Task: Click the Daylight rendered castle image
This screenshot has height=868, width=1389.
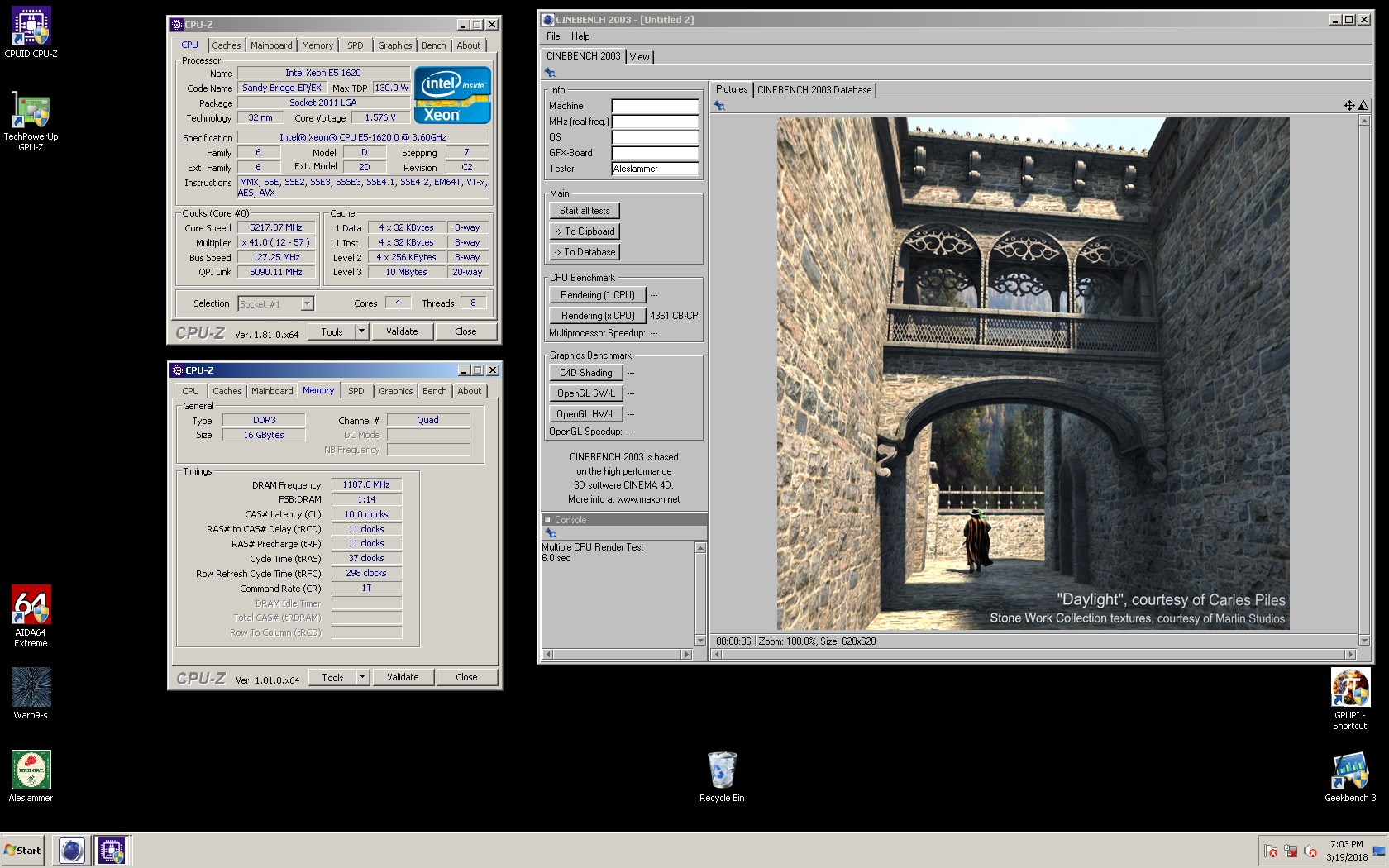Action: tap(1033, 374)
